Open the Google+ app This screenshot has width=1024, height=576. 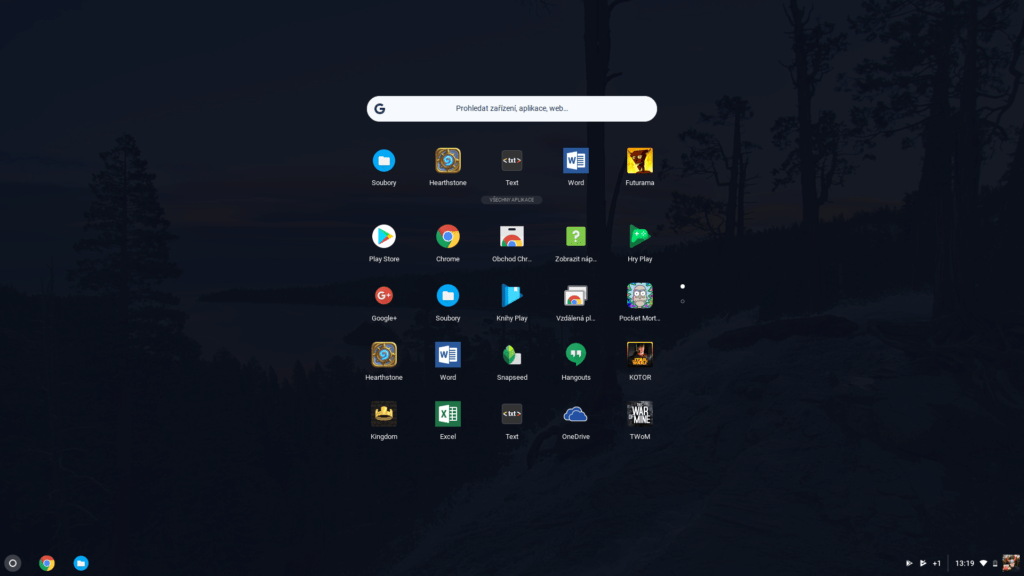tap(384, 296)
